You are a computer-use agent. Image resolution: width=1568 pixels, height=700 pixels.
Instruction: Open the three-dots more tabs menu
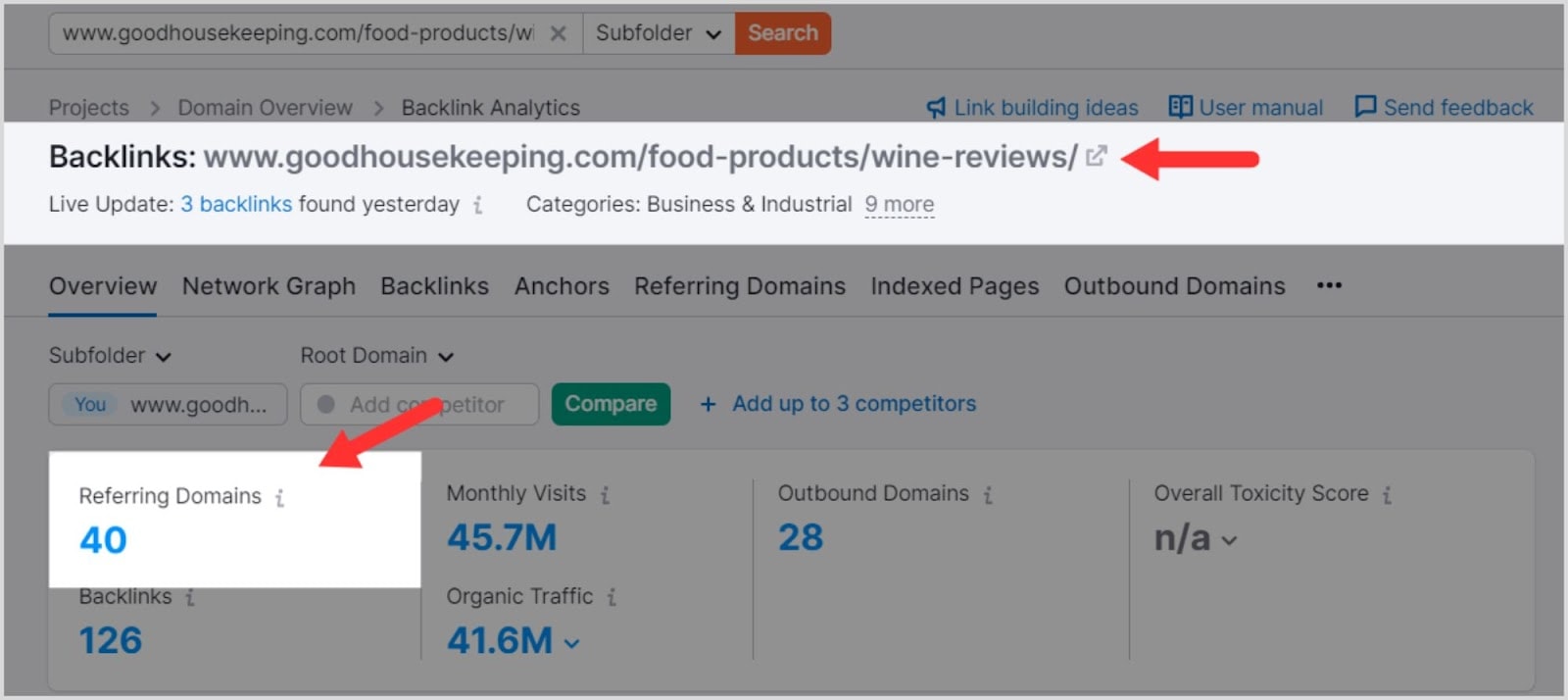click(x=1329, y=285)
